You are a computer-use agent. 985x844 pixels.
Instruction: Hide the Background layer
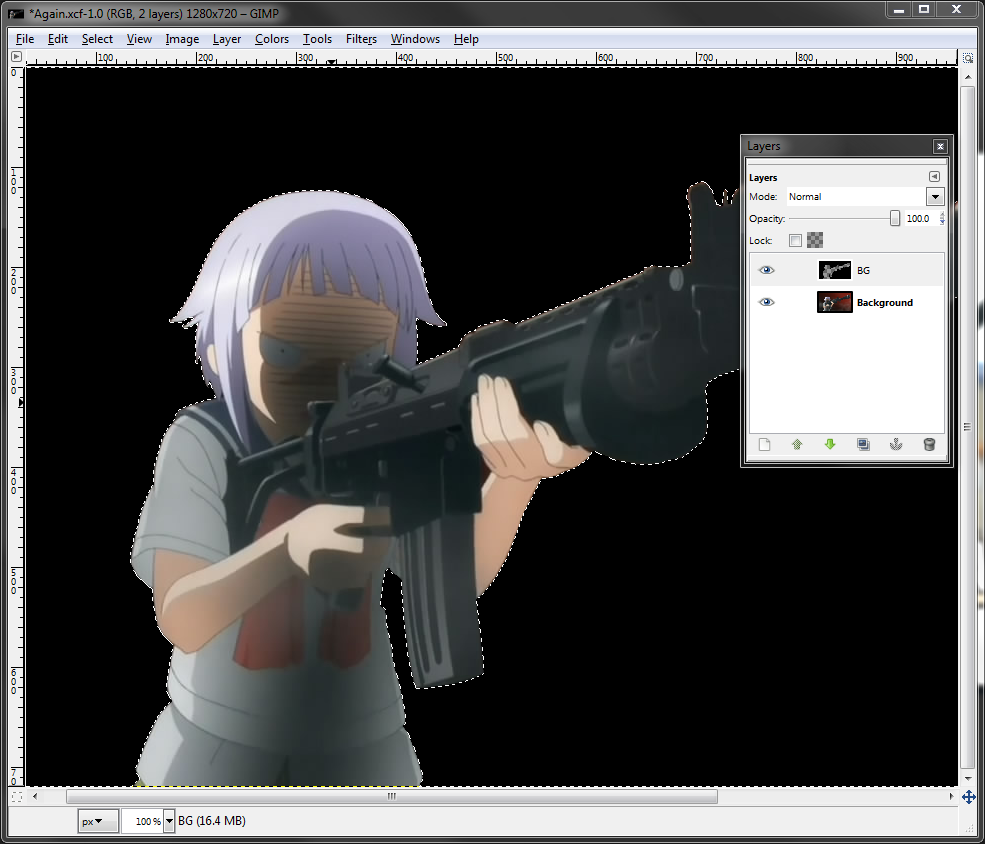click(x=767, y=303)
